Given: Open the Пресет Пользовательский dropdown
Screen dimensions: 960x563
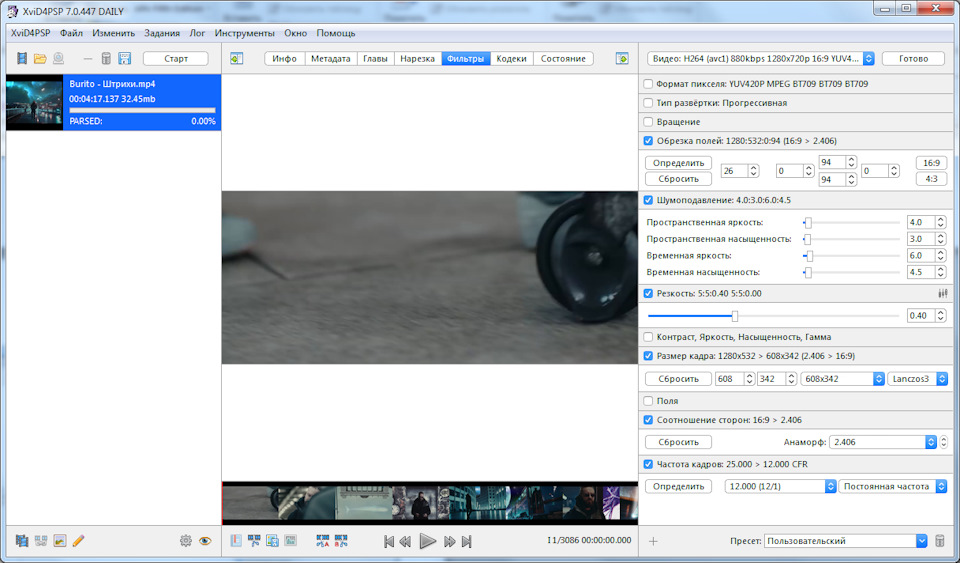Looking at the screenshot, I should pos(845,541).
